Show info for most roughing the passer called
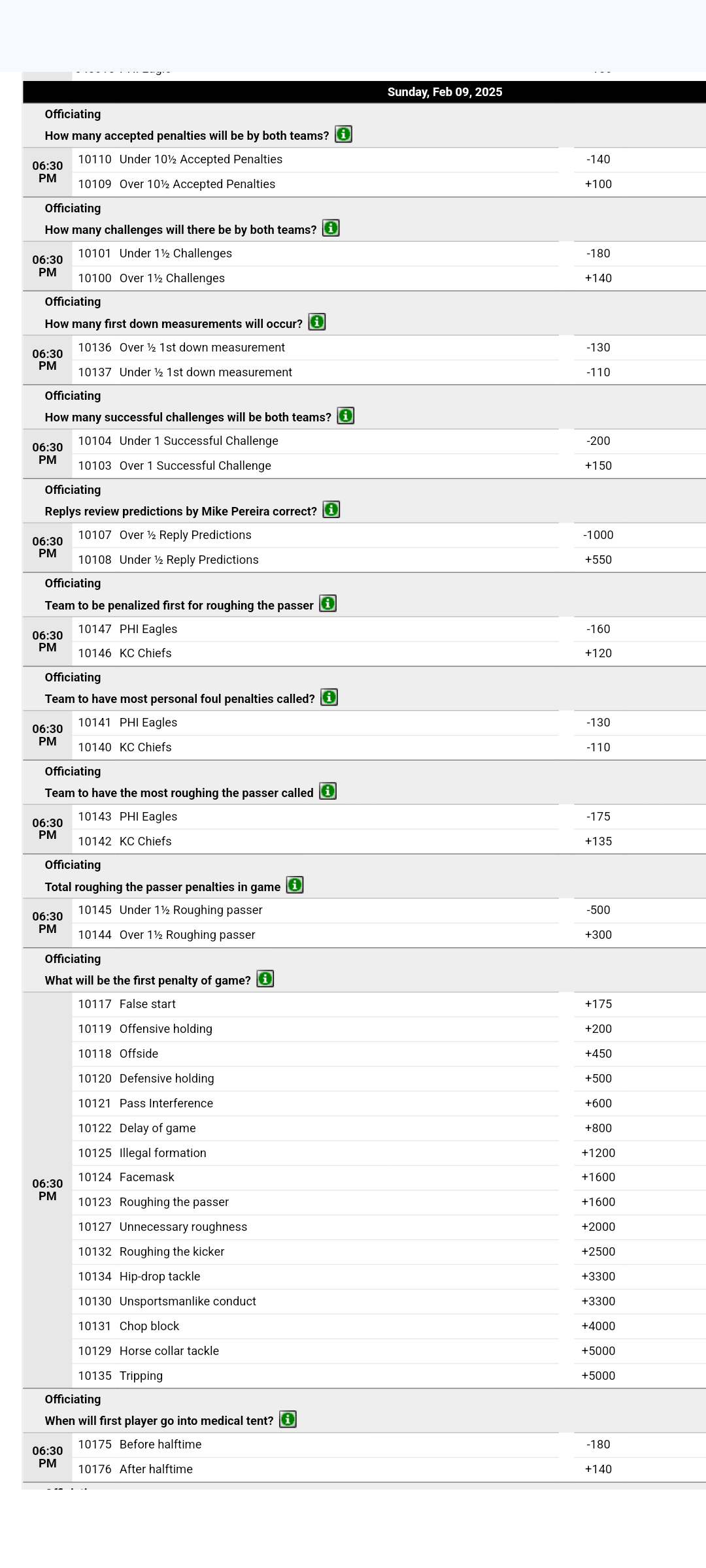This screenshot has width=706, height=1568. point(328,792)
